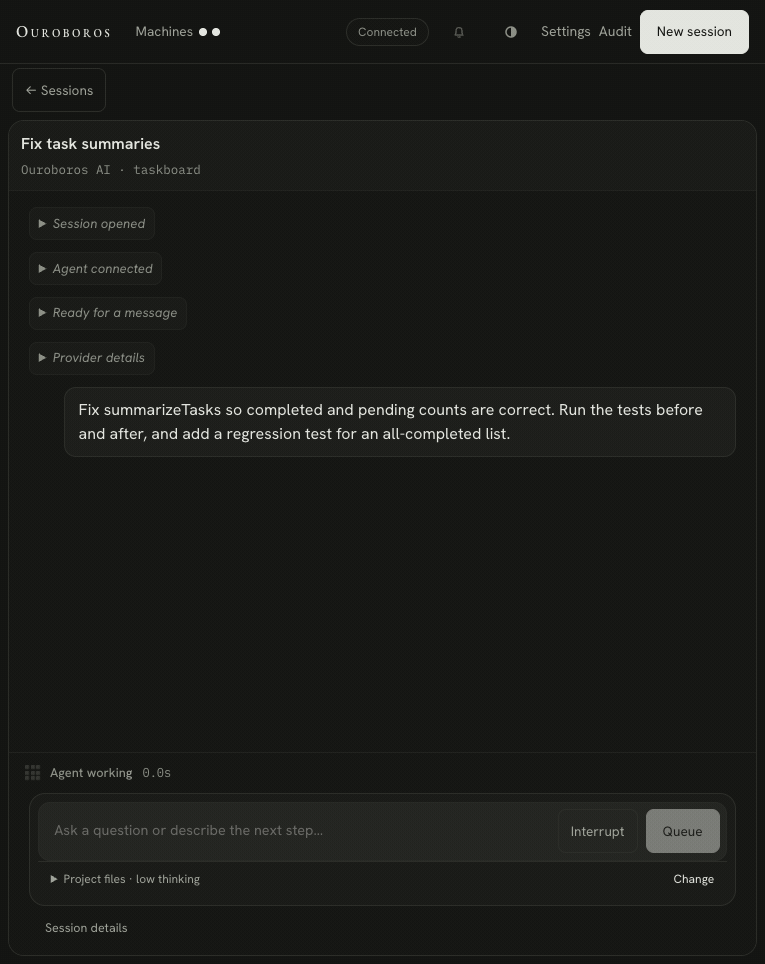
Task: Expand the Provider details entry
Action: tap(92, 358)
